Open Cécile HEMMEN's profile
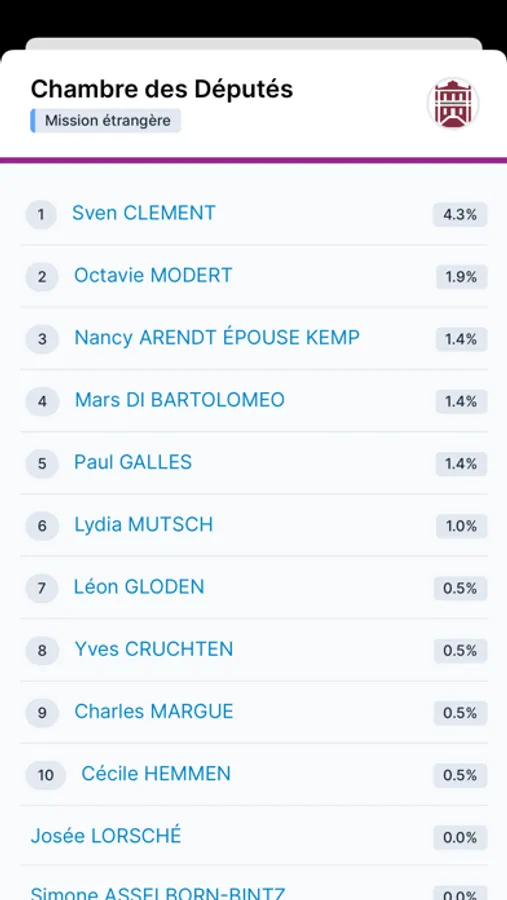507x900 pixels. (156, 774)
